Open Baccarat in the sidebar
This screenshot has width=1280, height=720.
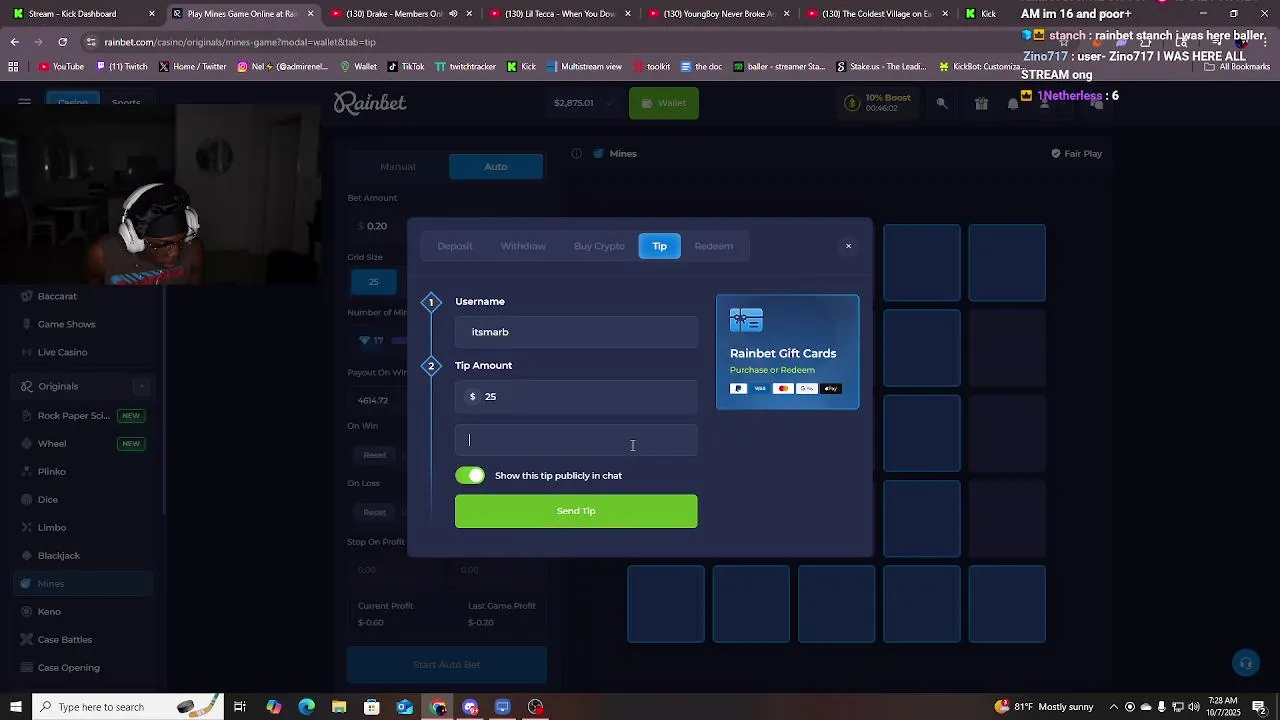pos(57,296)
